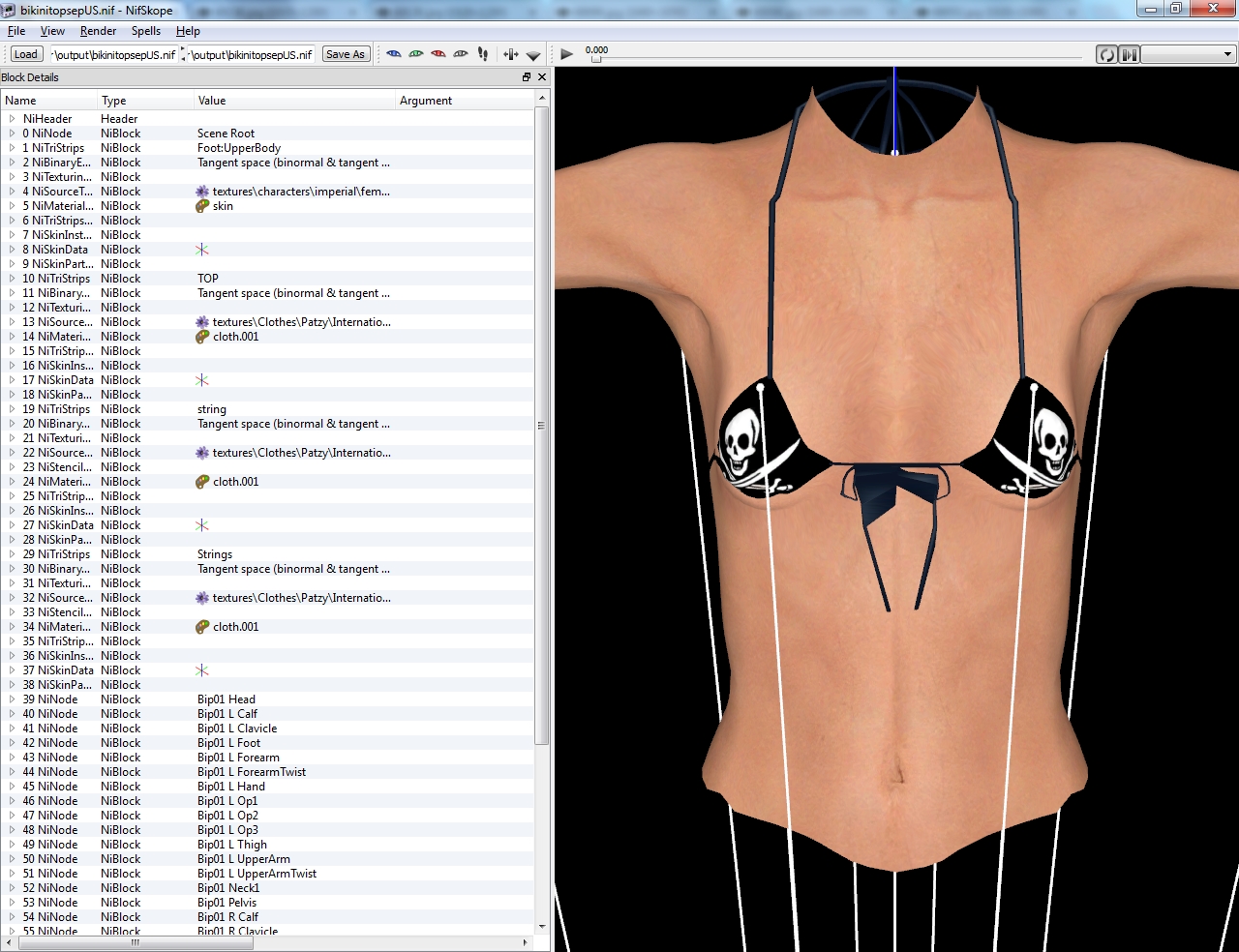Float the Block Details panel
Image resolution: width=1239 pixels, height=952 pixels.
click(527, 77)
